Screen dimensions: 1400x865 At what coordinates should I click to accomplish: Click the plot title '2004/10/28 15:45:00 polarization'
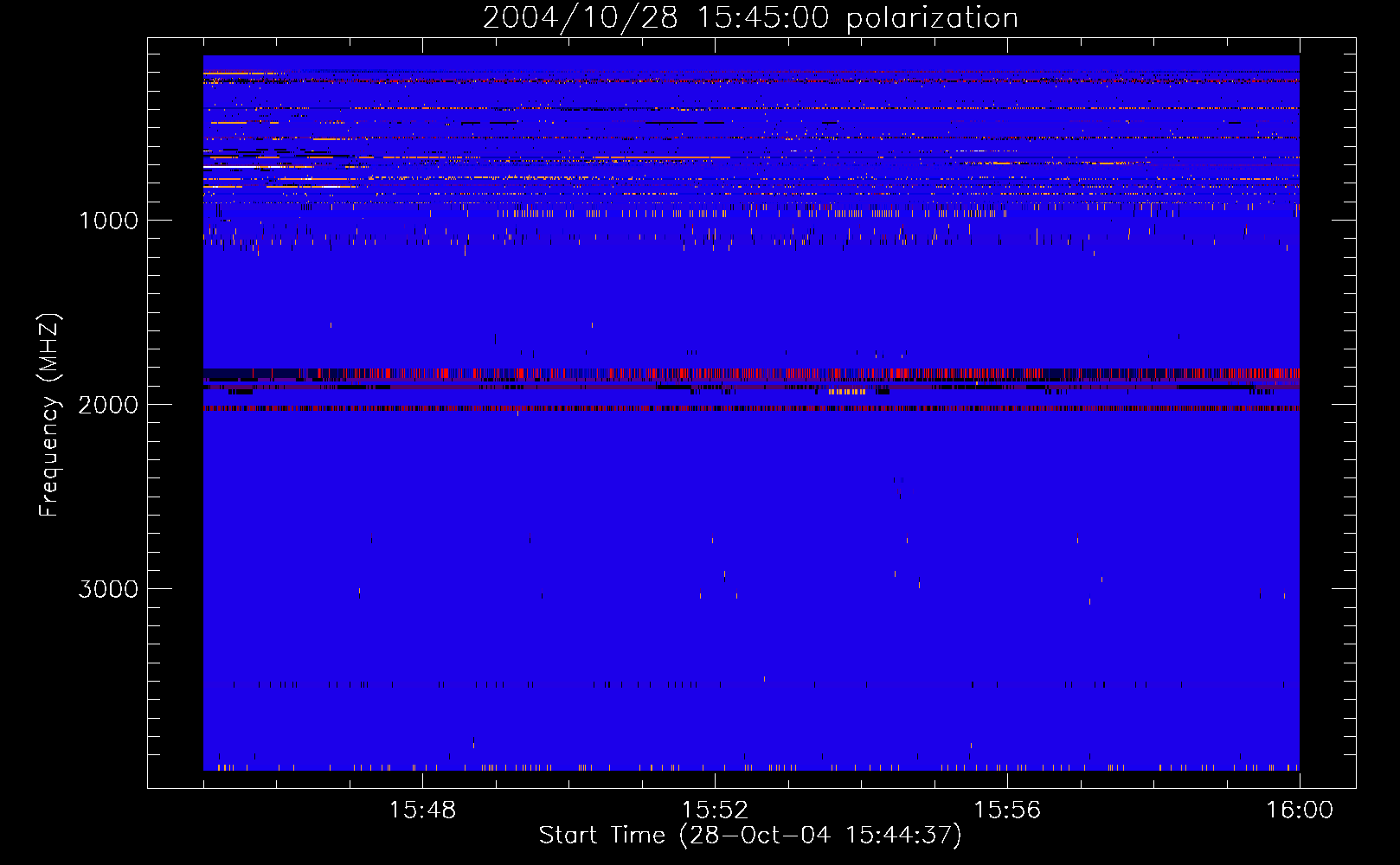pos(750,18)
